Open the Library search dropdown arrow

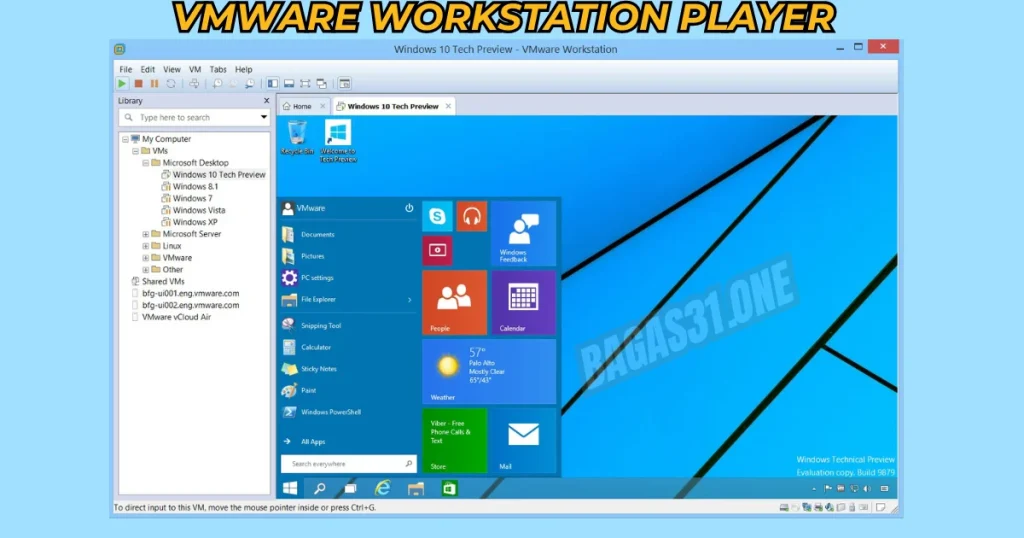[263, 118]
